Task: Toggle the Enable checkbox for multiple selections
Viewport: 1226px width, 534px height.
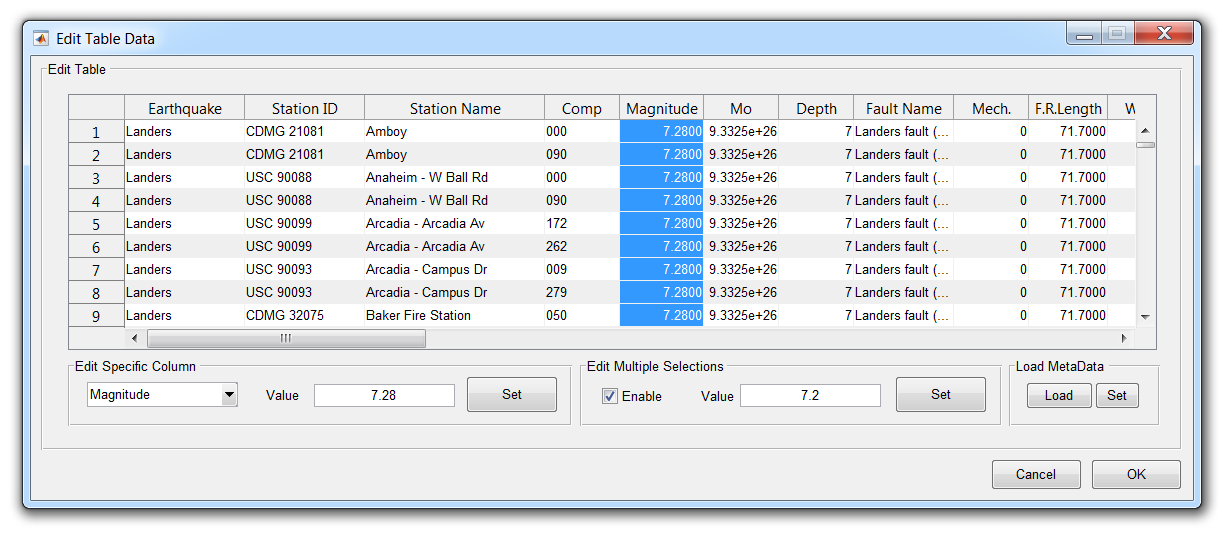Action: tap(610, 396)
